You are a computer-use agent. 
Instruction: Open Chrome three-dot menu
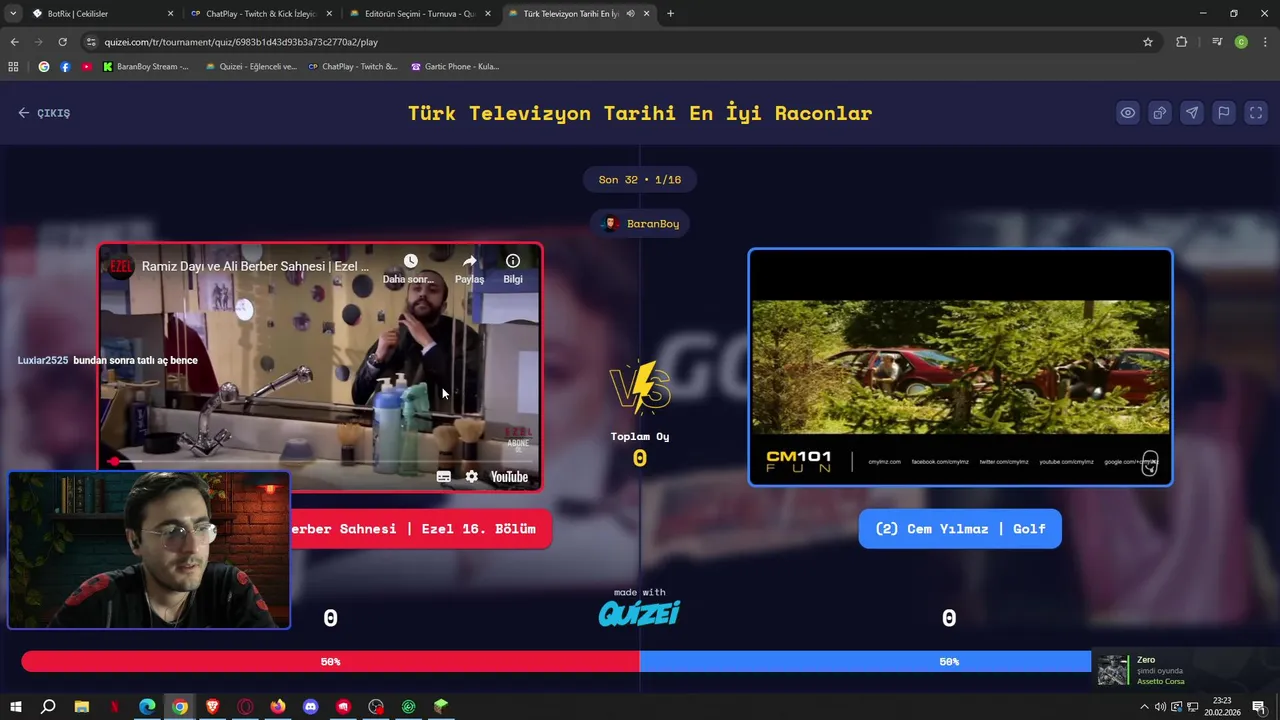[1265, 42]
